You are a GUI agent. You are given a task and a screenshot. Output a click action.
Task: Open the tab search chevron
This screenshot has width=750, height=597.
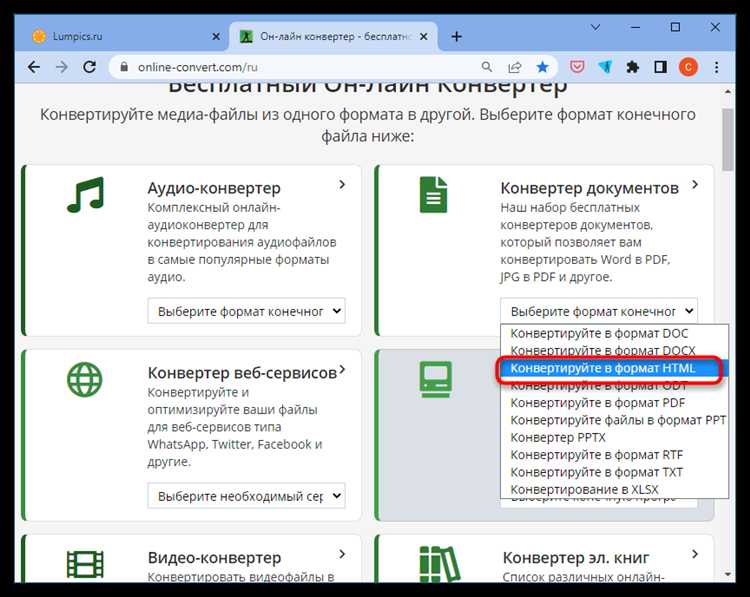tap(596, 27)
